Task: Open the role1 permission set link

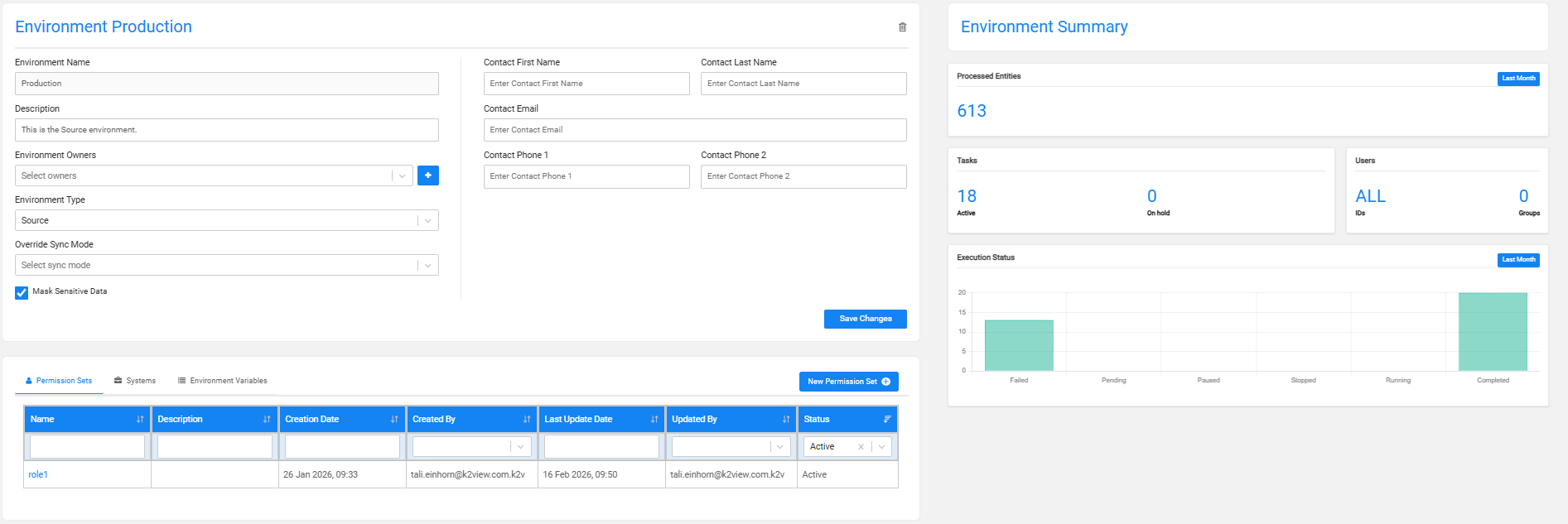Action: [38, 474]
